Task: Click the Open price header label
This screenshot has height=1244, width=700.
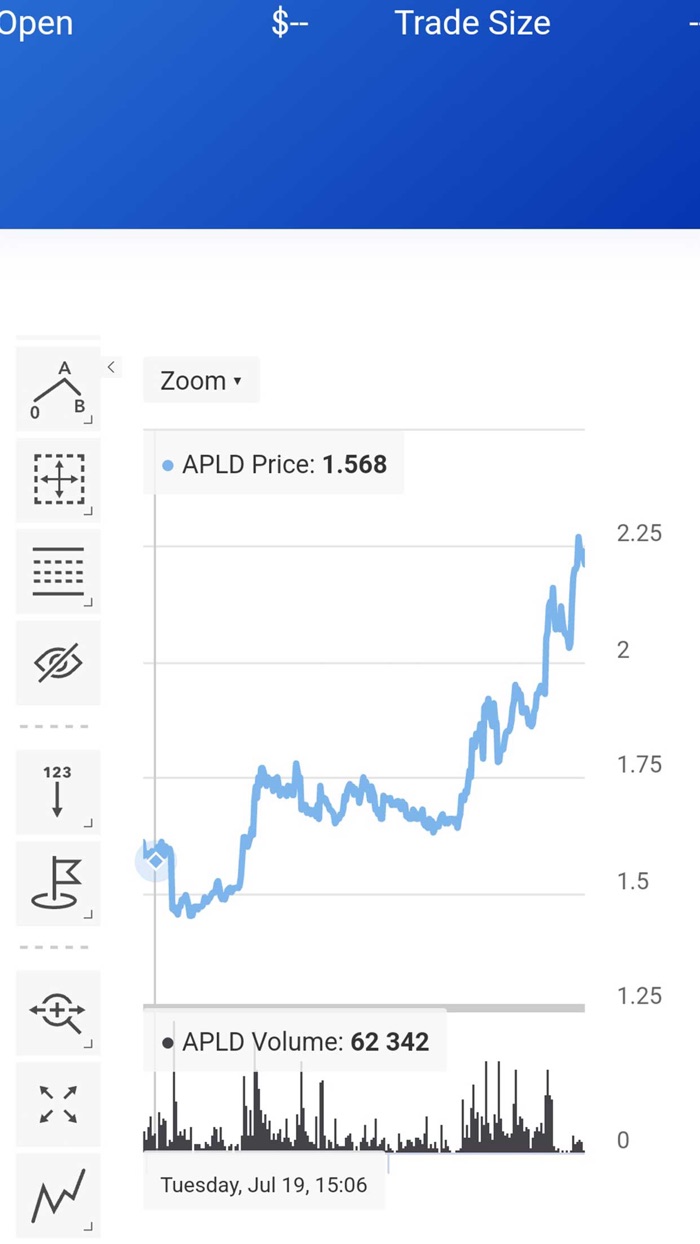Action: point(36,23)
